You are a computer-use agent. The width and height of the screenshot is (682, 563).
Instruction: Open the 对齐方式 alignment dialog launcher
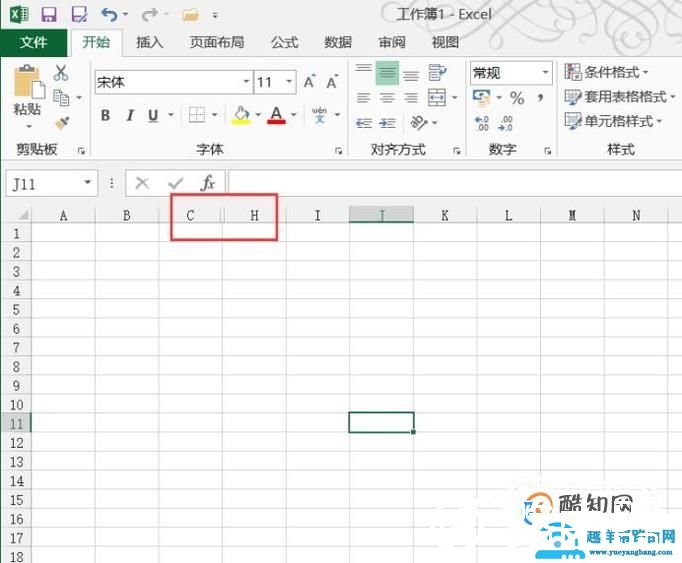[x=456, y=151]
